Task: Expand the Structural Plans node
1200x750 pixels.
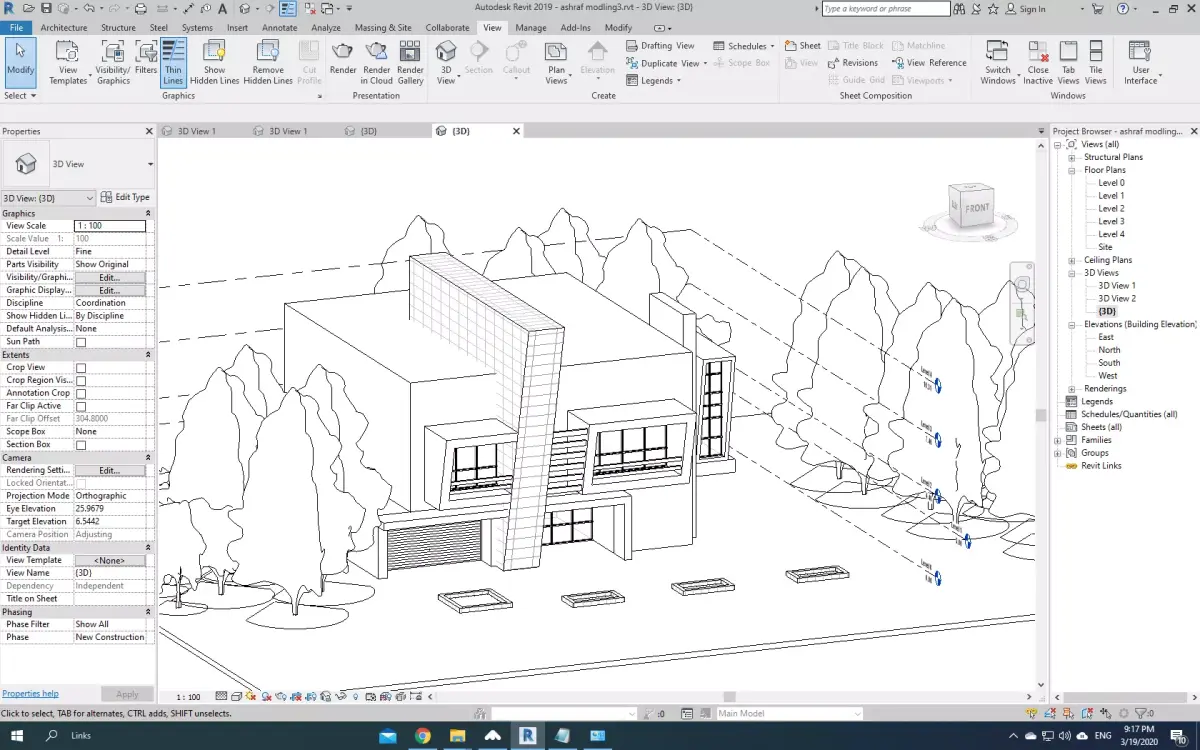Action: coord(1071,157)
